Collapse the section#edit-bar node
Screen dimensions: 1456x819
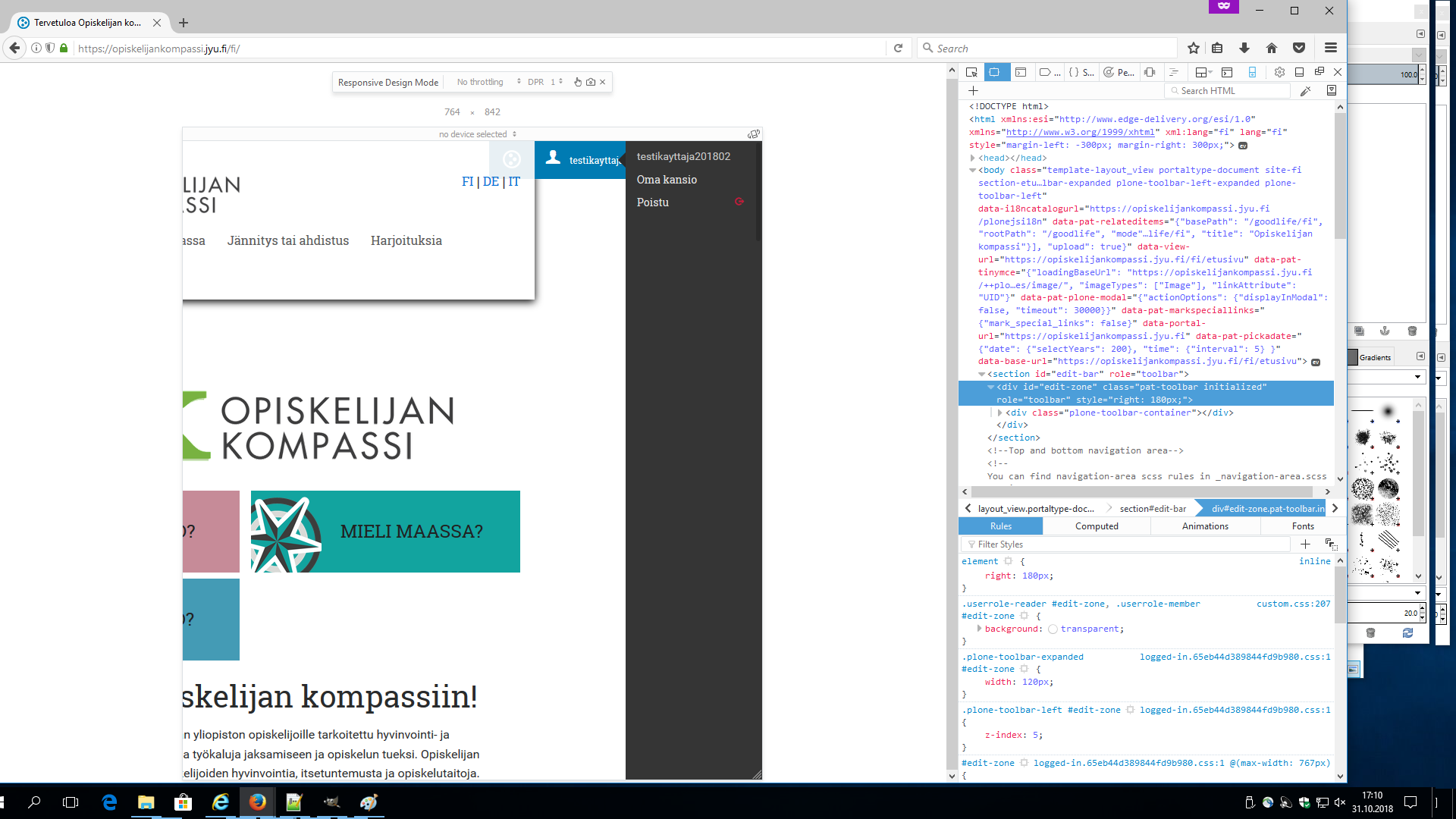982,375
